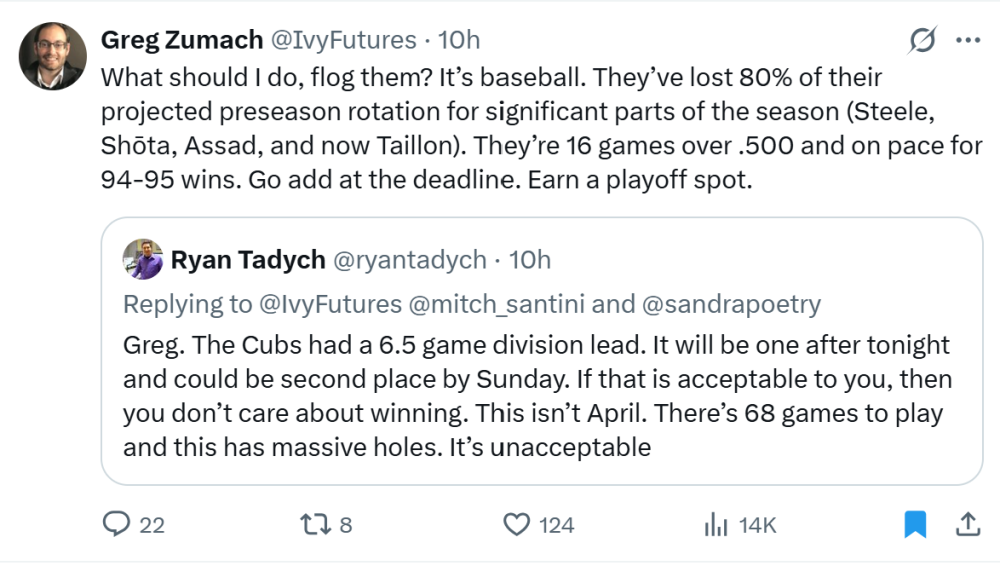Click the reply comment bubble icon

(118, 524)
